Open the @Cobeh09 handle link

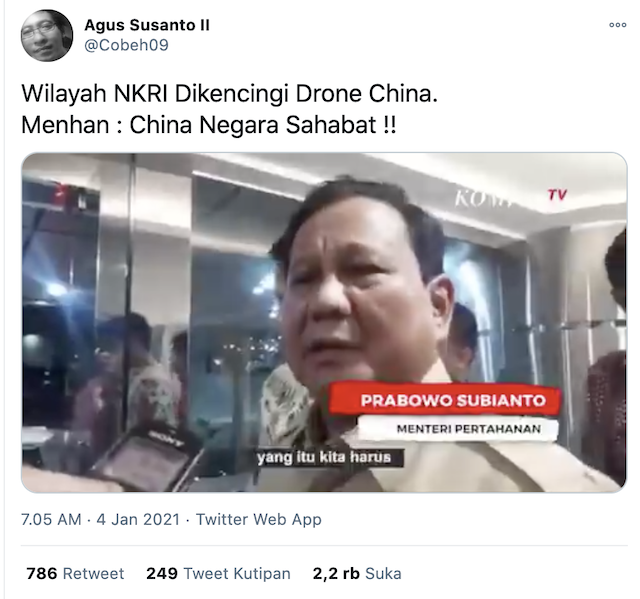[126, 45]
